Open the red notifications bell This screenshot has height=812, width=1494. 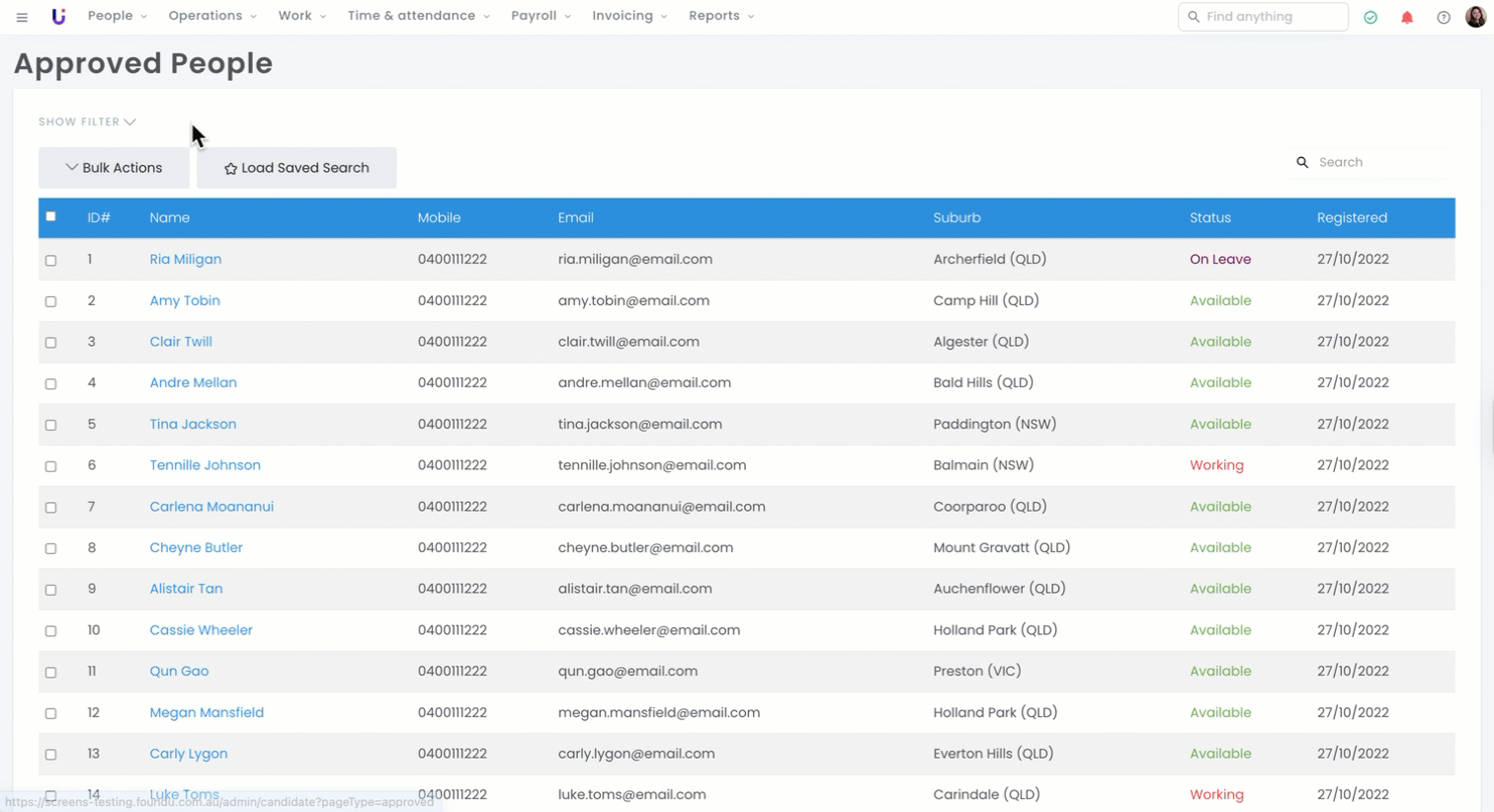point(1407,18)
